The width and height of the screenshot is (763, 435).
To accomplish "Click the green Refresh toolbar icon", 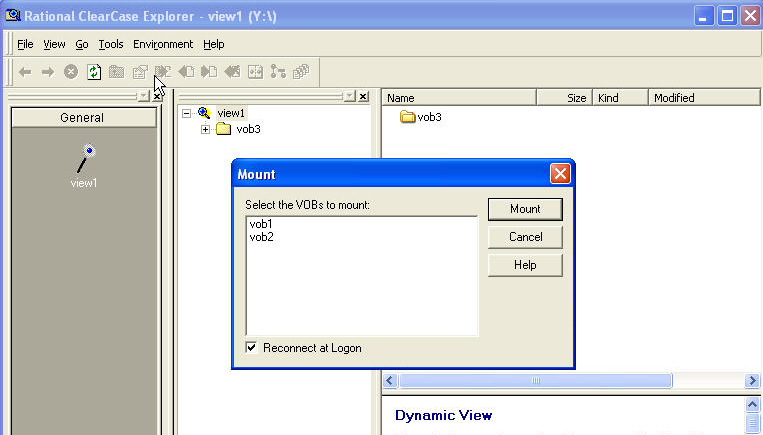I will pyautogui.click(x=94, y=72).
